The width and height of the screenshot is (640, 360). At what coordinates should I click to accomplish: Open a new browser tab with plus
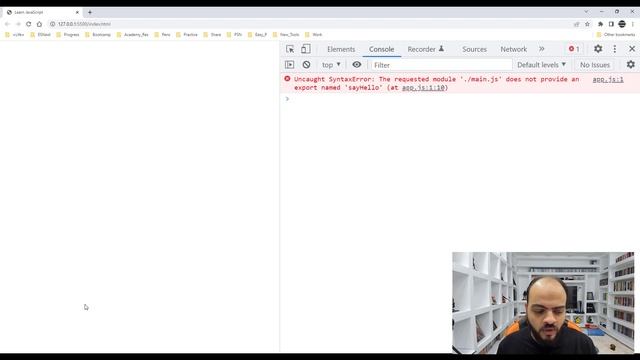pos(90,12)
